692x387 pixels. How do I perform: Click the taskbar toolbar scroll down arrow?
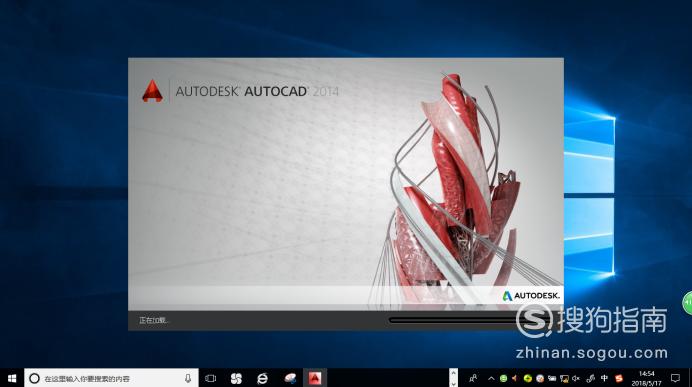[453, 383]
